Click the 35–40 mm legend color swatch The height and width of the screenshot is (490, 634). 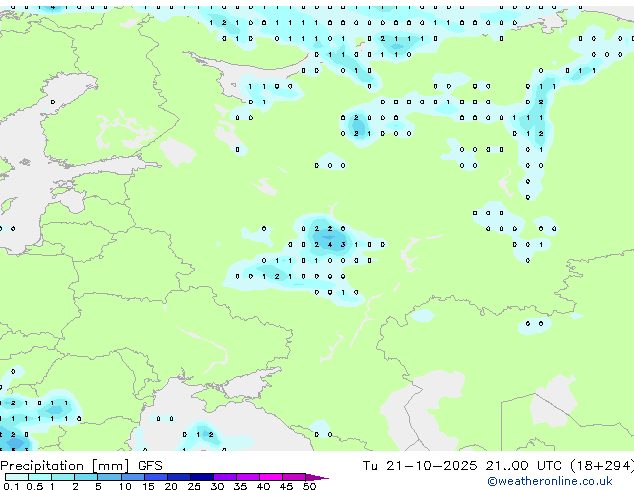click(x=248, y=477)
